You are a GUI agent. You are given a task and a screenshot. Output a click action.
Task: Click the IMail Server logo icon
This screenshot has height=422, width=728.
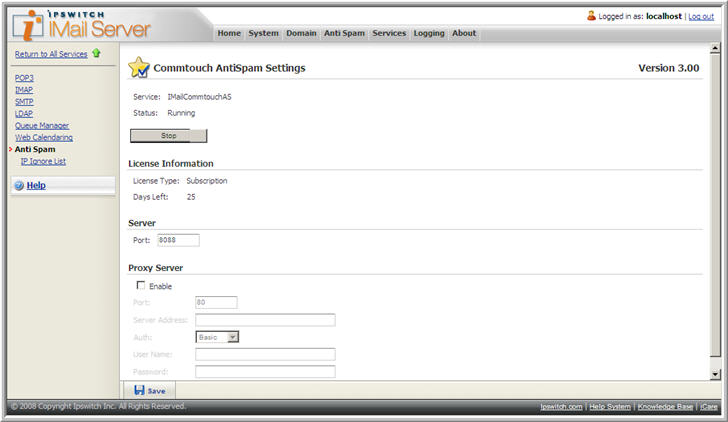pyautogui.click(x=28, y=25)
